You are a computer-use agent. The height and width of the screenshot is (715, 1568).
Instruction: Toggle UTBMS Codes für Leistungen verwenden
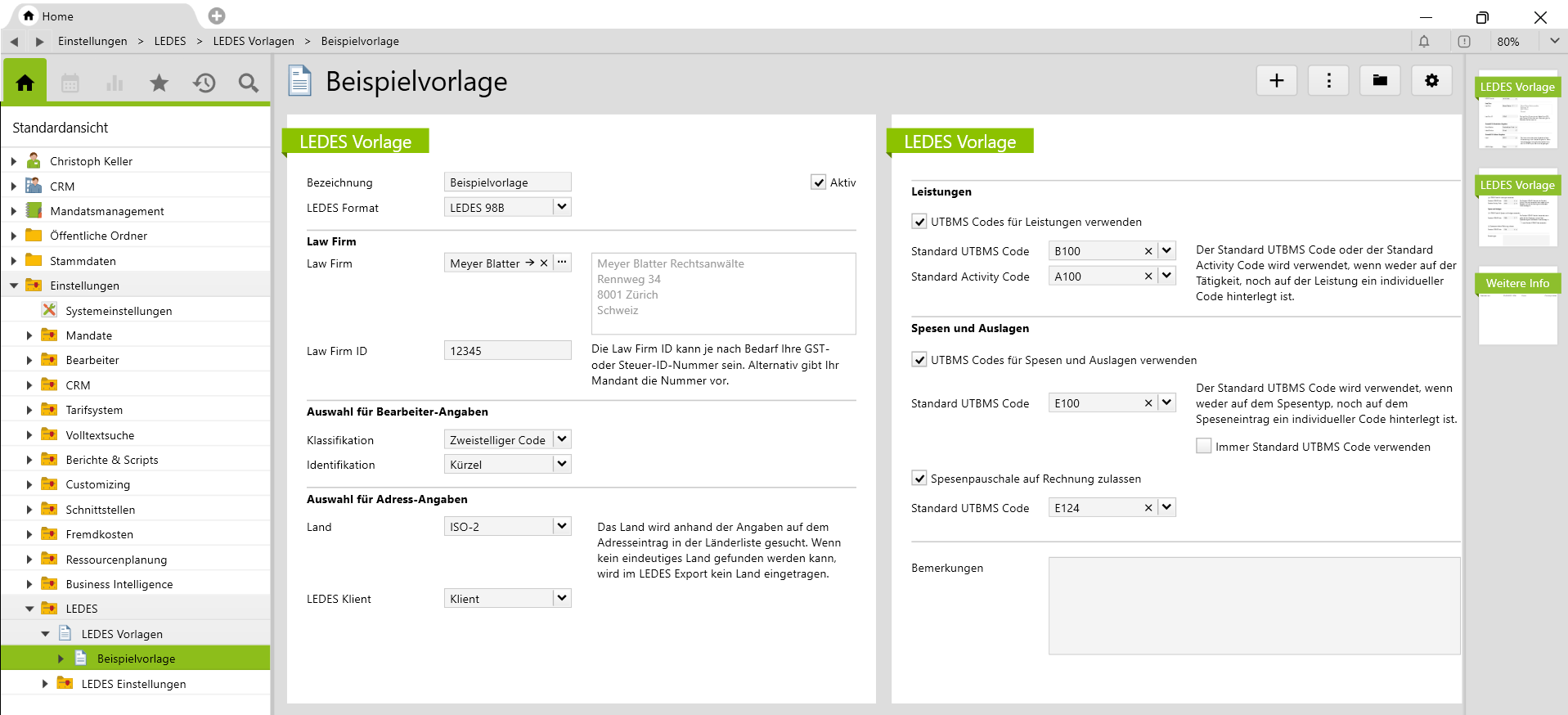919,222
